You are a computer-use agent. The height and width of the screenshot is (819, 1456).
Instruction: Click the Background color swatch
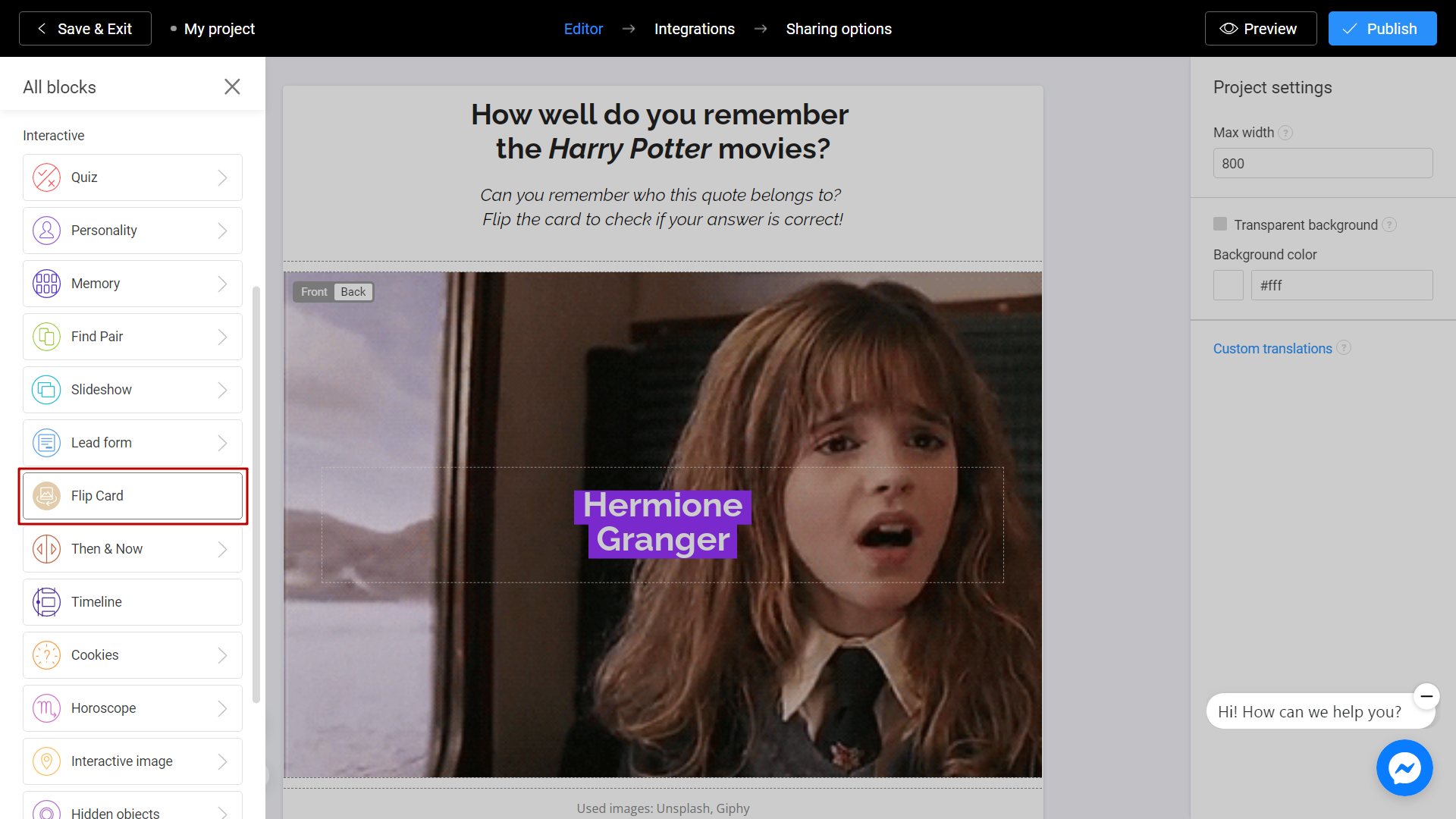[x=1228, y=285]
